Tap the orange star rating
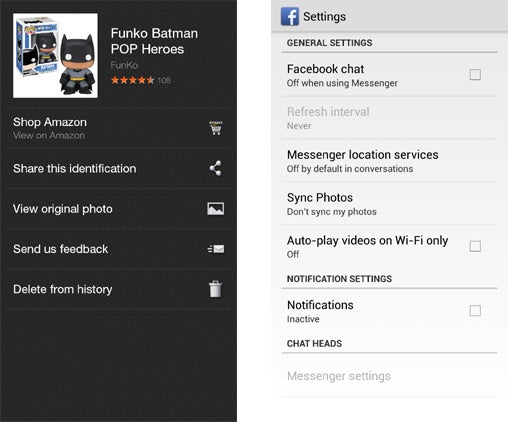This screenshot has width=508, height=422. [133, 80]
